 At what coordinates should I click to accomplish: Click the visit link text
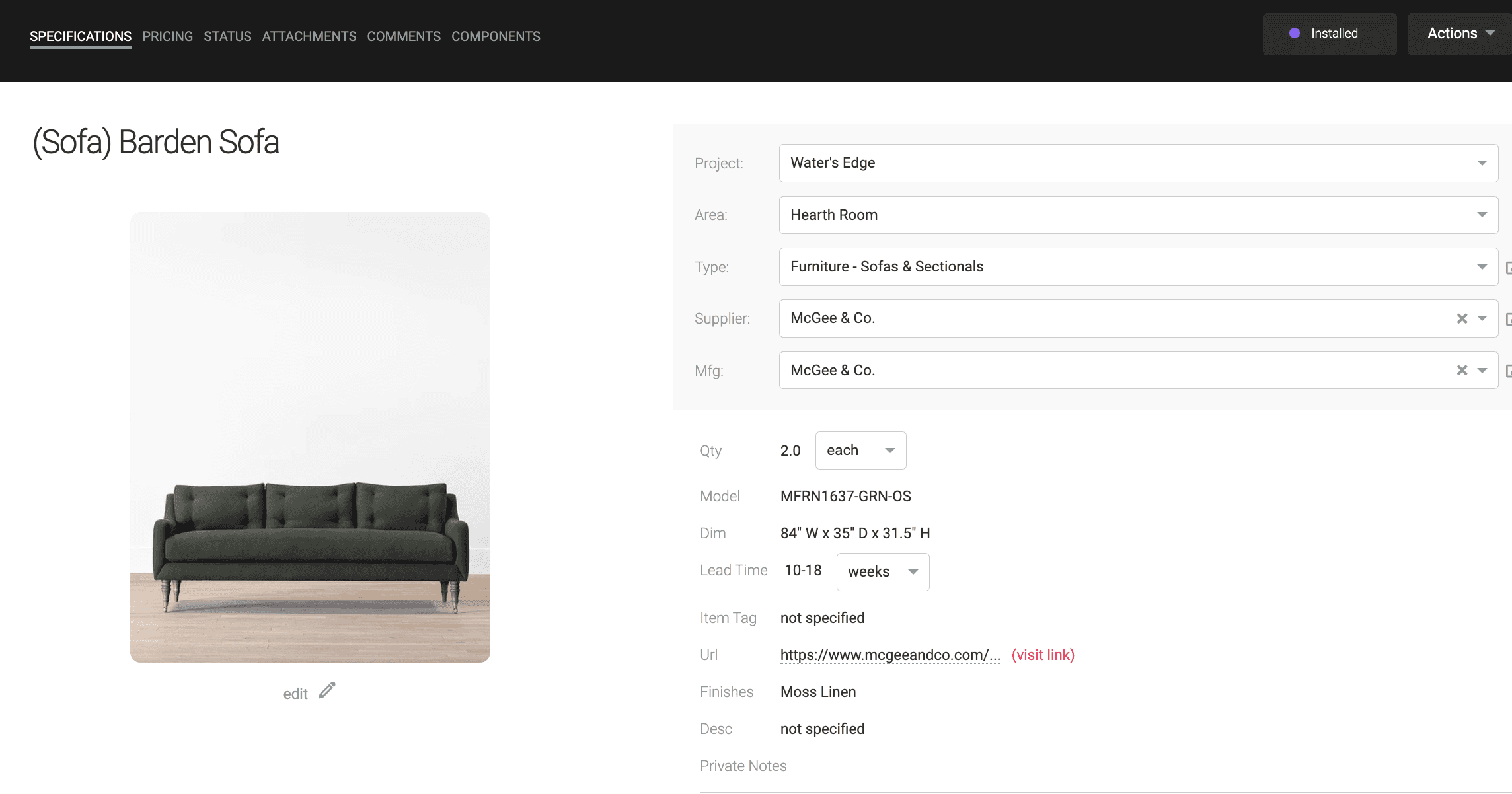[x=1043, y=655]
